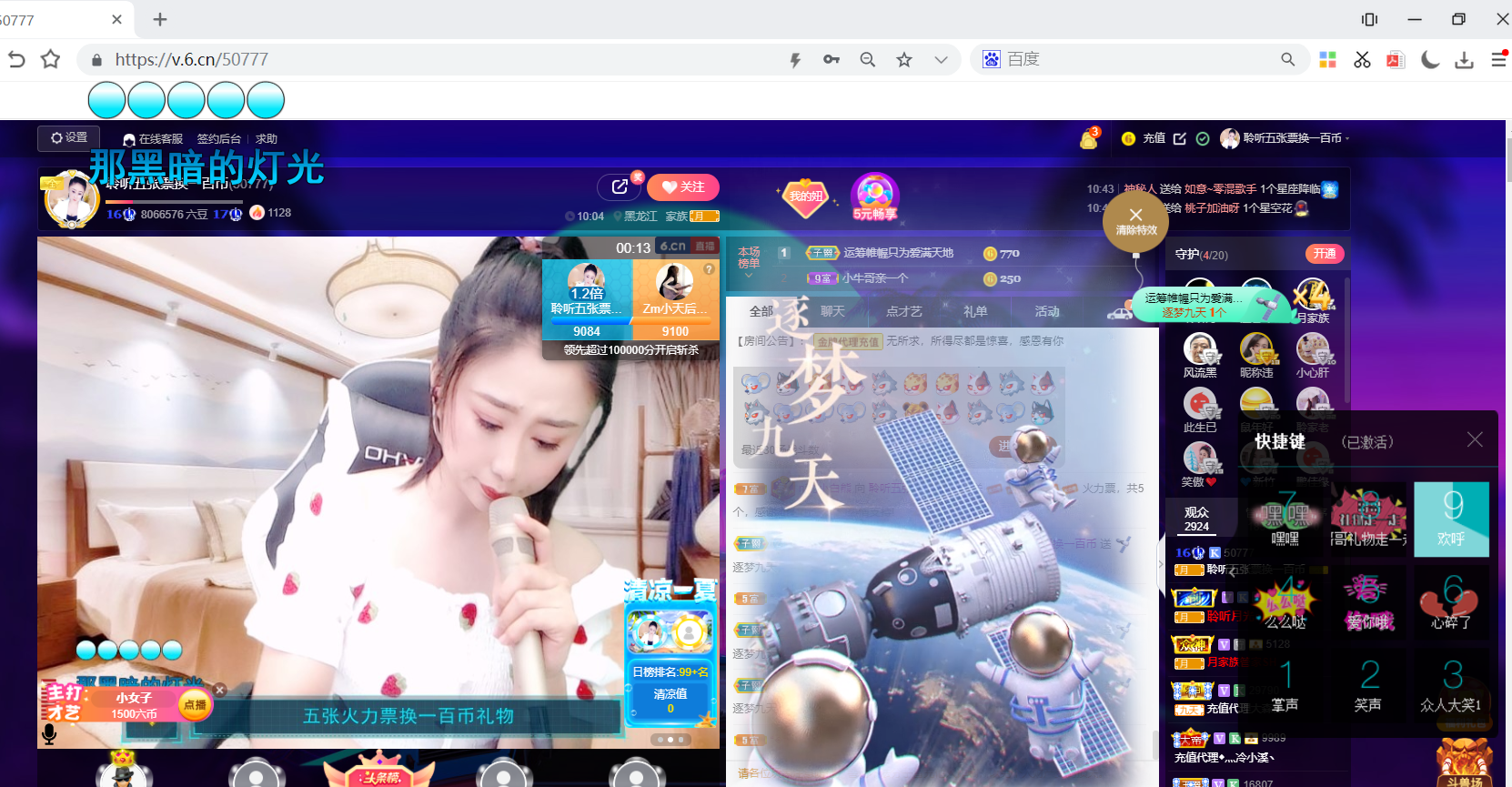This screenshot has height=787, width=1512.
Task: Click the share icon beside 关注
Action: (620, 187)
